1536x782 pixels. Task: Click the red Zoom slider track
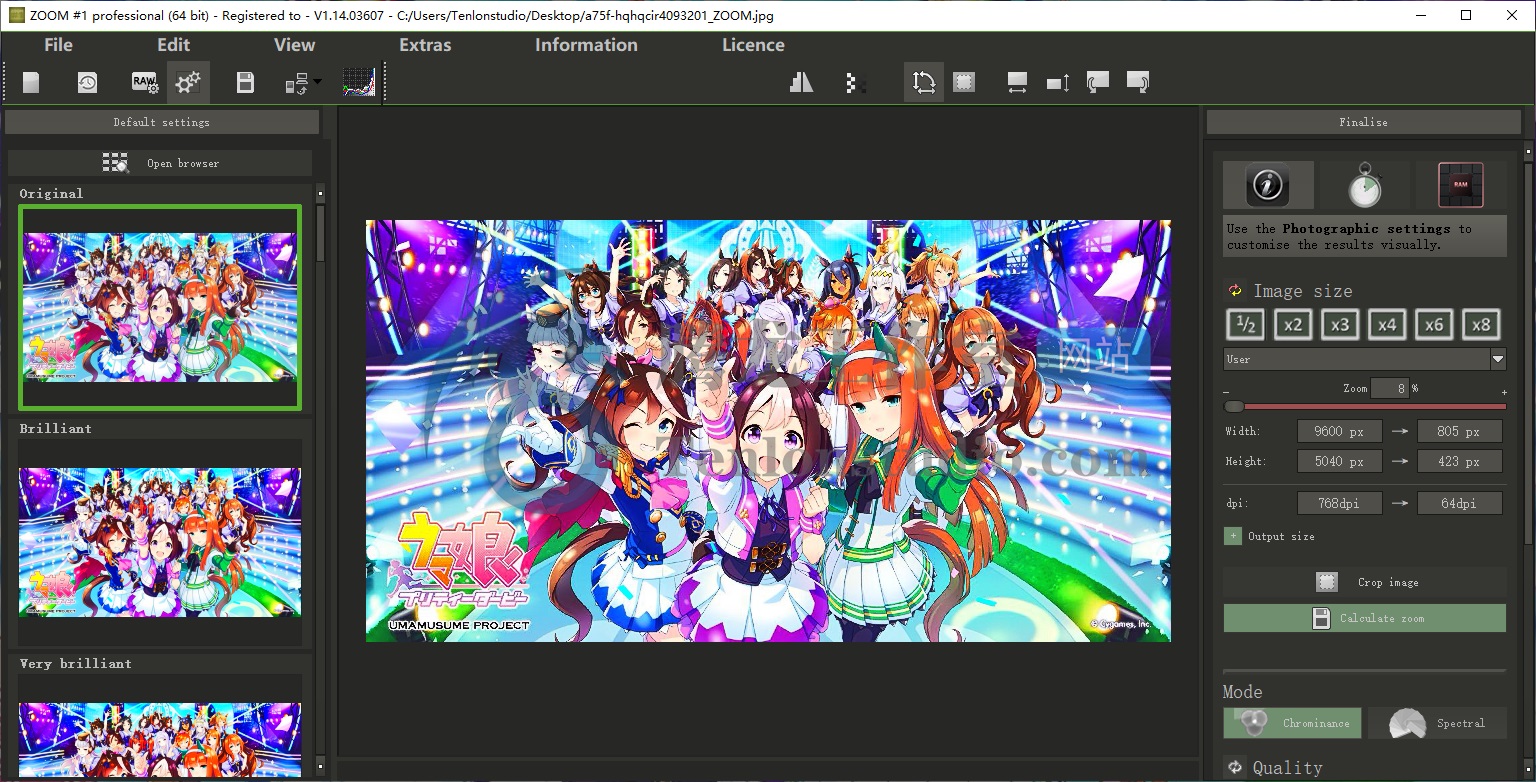[1365, 407]
